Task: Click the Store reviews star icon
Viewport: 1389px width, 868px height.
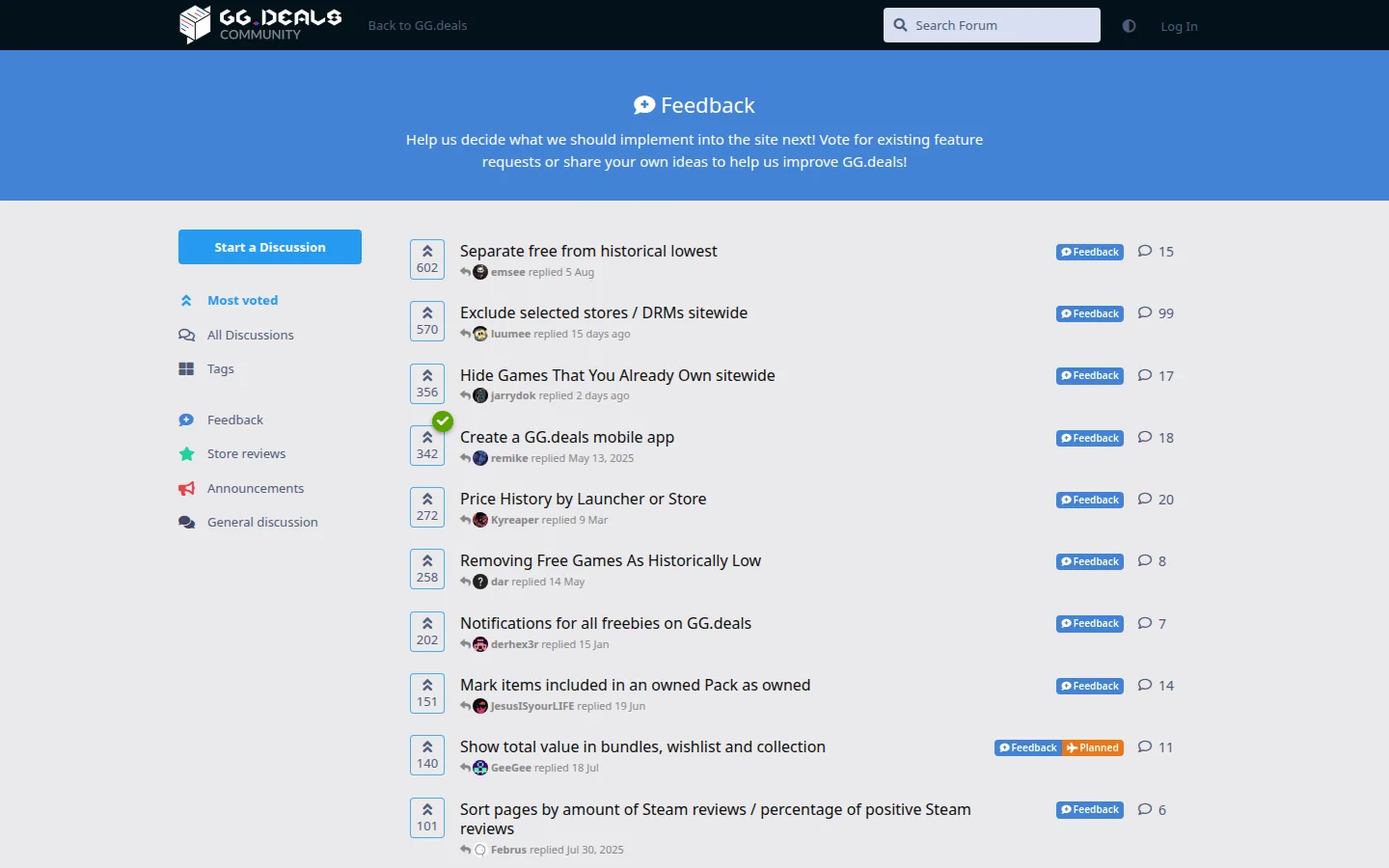Action: tap(186, 453)
